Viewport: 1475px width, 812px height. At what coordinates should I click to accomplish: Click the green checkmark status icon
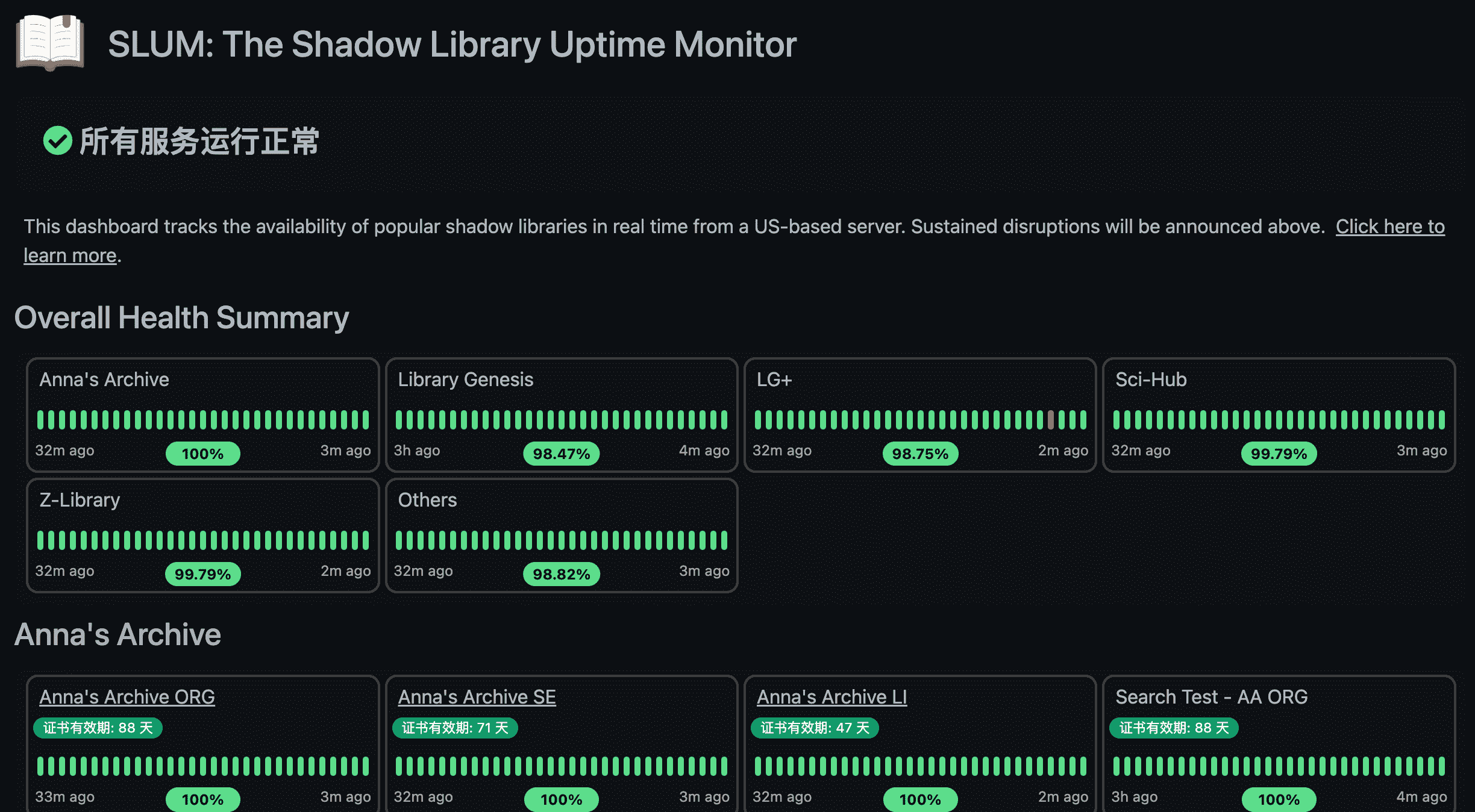pyautogui.click(x=58, y=140)
